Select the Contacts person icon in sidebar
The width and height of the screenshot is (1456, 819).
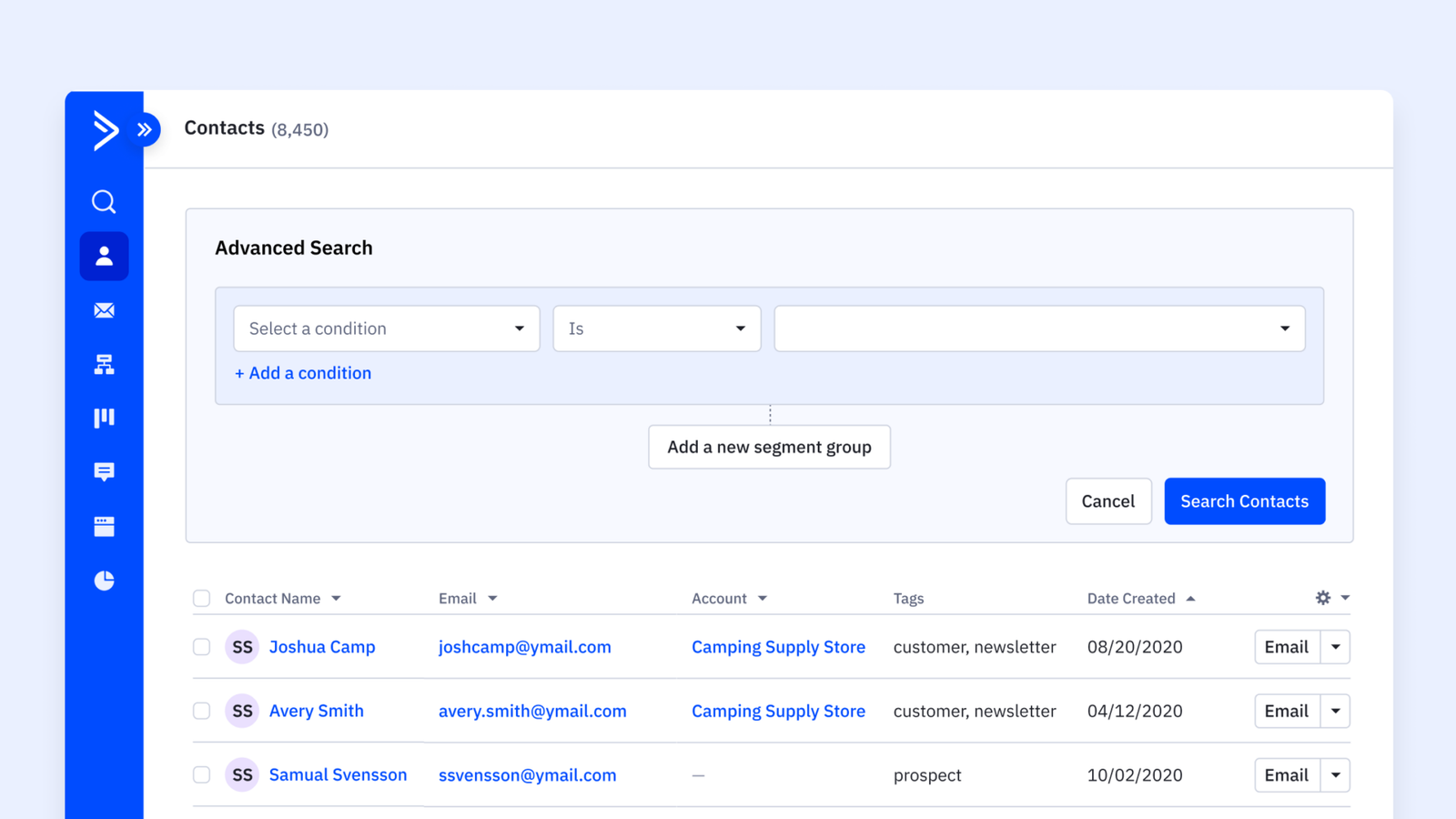pyautogui.click(x=104, y=256)
